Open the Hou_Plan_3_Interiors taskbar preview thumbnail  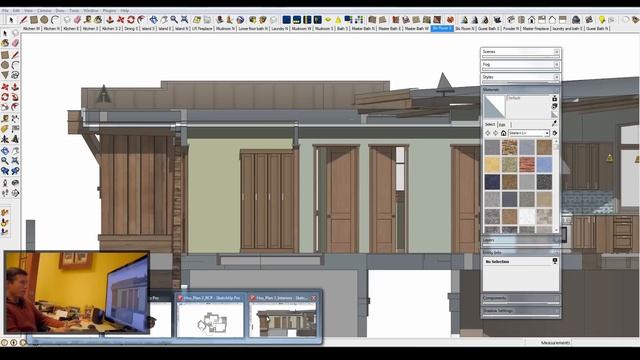click(283, 316)
